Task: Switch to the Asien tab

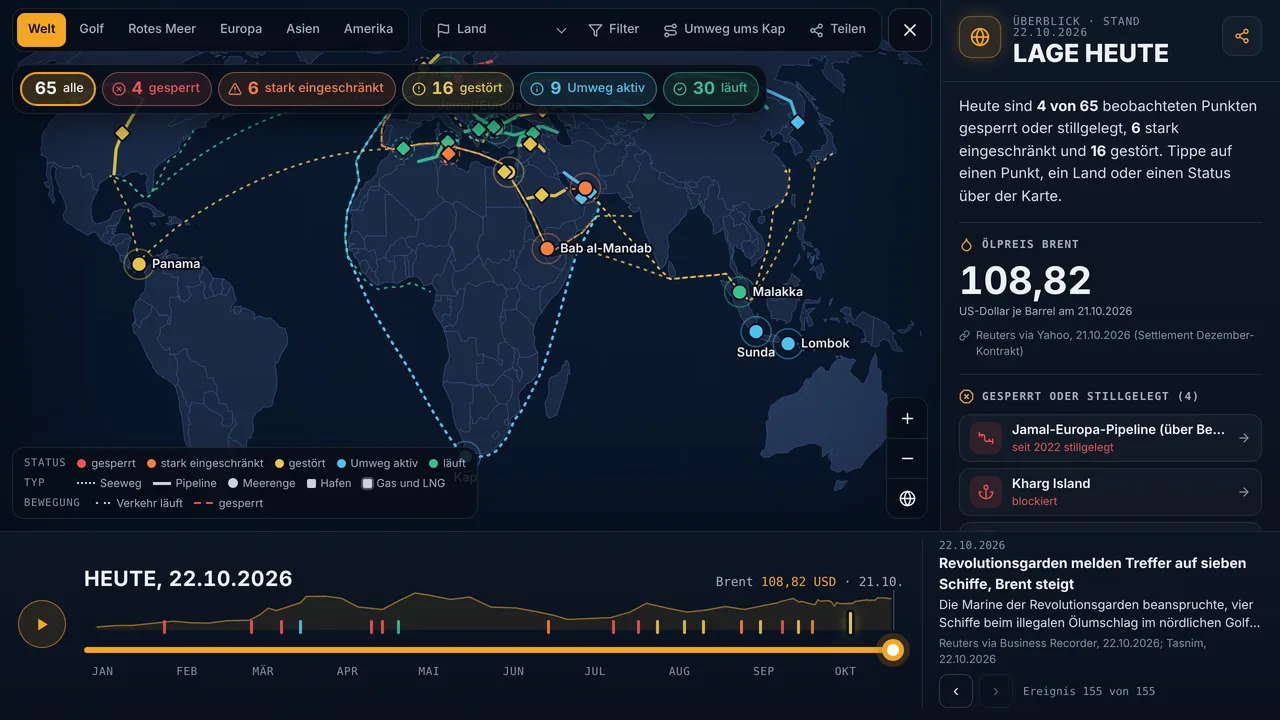Action: click(303, 29)
